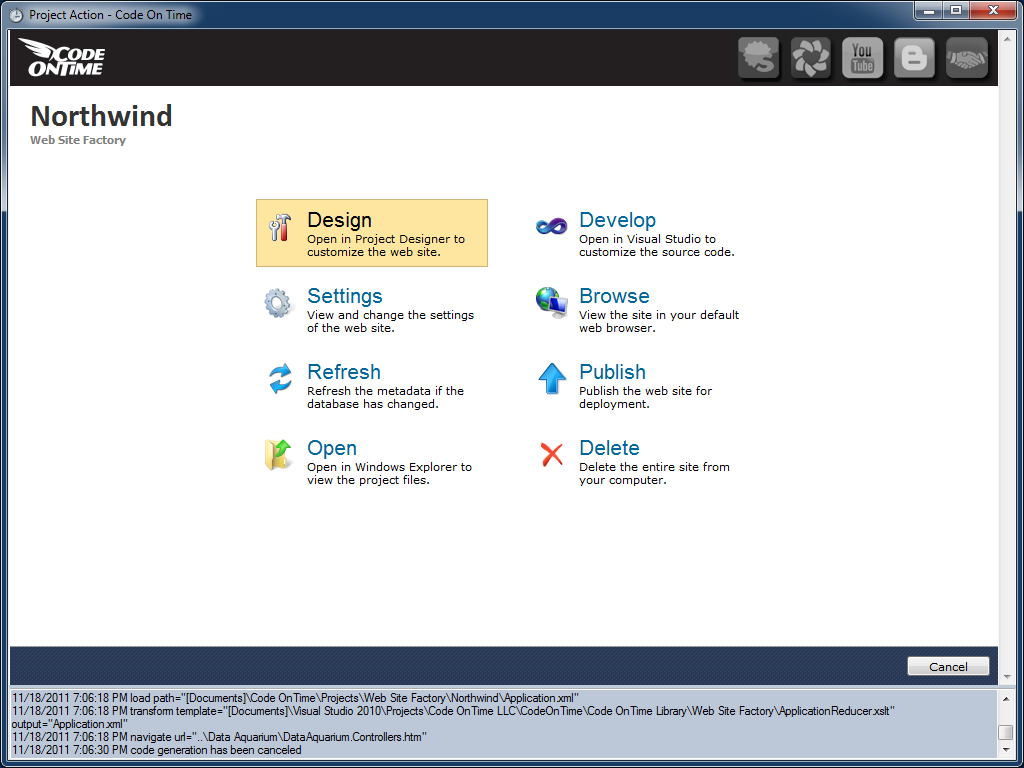This screenshot has width=1024, height=768.
Task: Click the Browse globe icon
Action: (552, 303)
